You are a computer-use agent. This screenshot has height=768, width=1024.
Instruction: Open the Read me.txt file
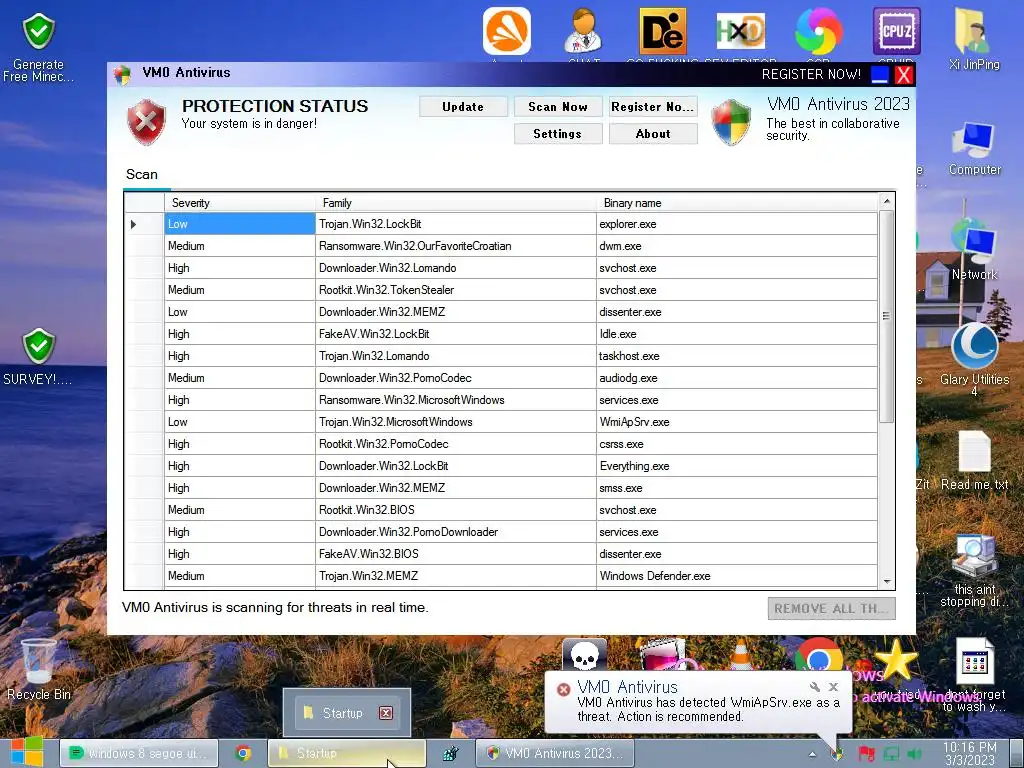974,460
